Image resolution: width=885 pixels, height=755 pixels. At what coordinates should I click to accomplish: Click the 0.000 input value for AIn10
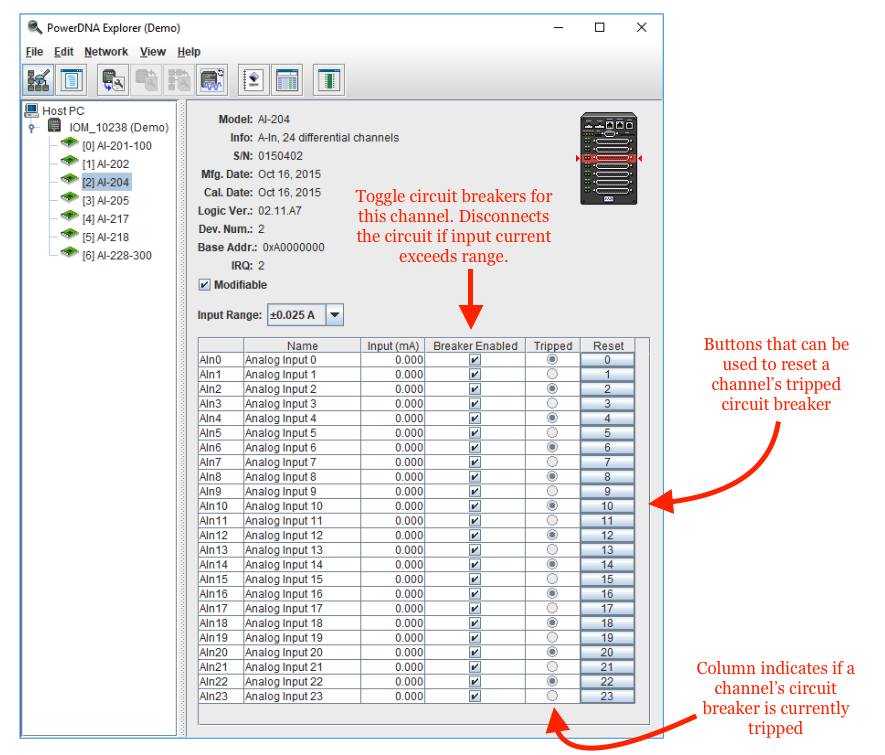393,506
